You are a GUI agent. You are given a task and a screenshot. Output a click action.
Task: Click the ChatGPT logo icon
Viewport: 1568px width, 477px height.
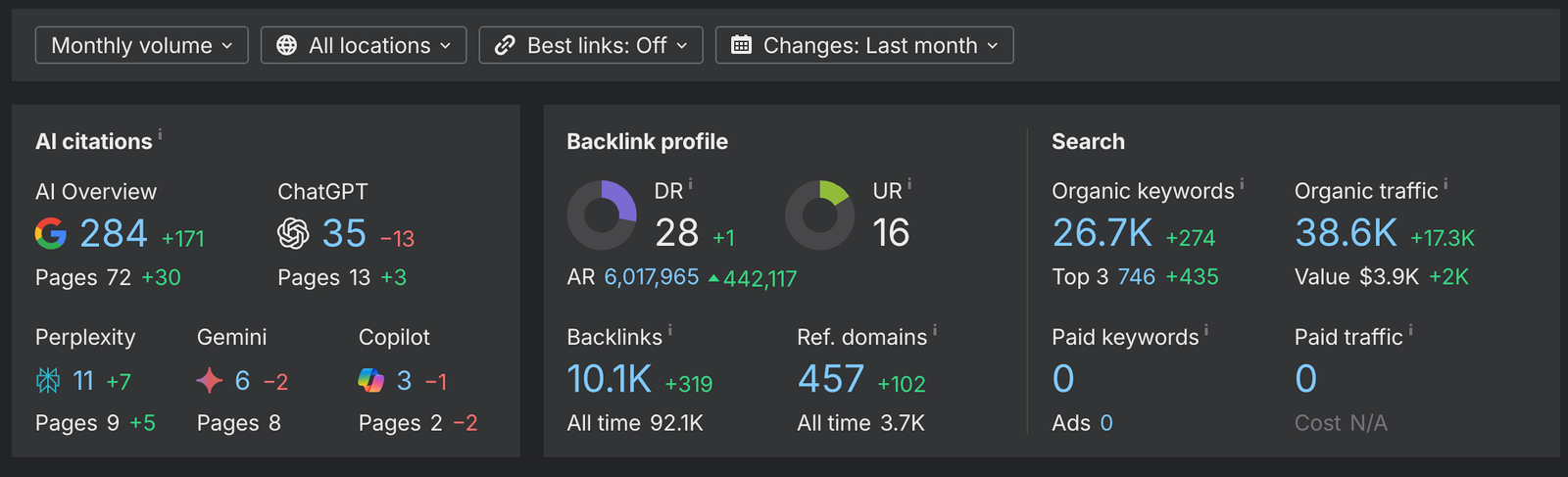[x=293, y=233]
